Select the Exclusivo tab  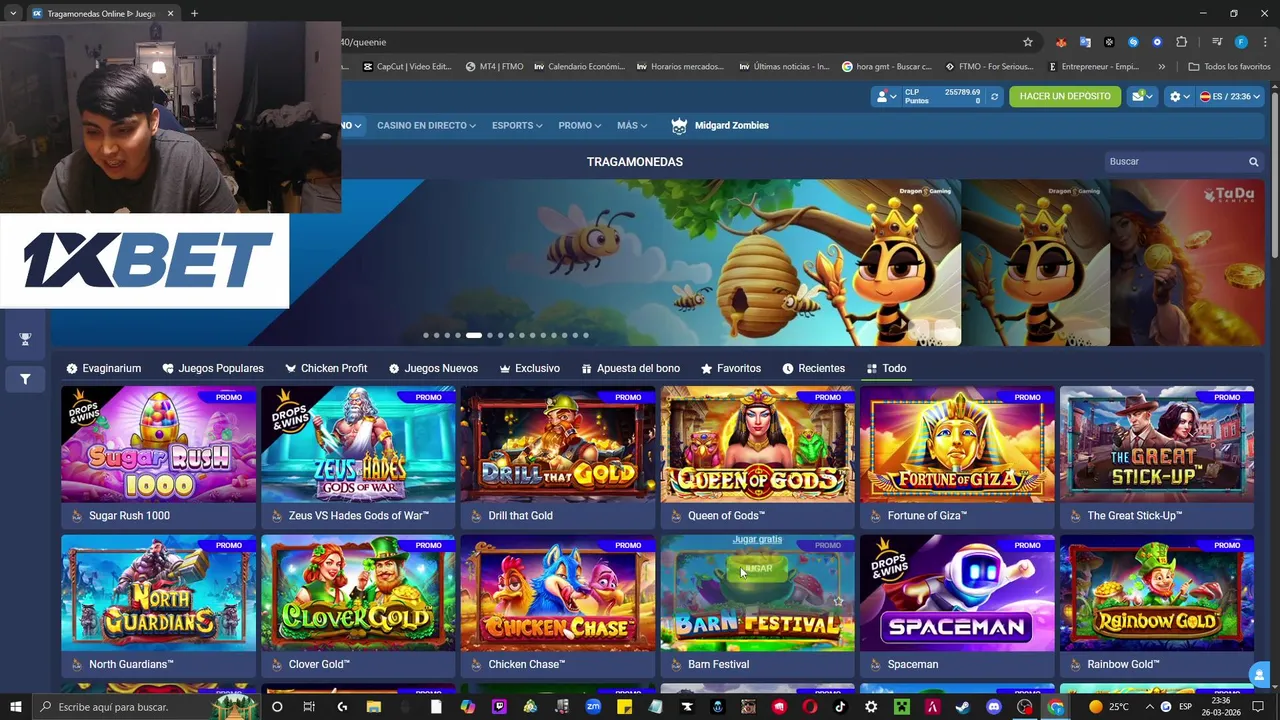point(530,369)
